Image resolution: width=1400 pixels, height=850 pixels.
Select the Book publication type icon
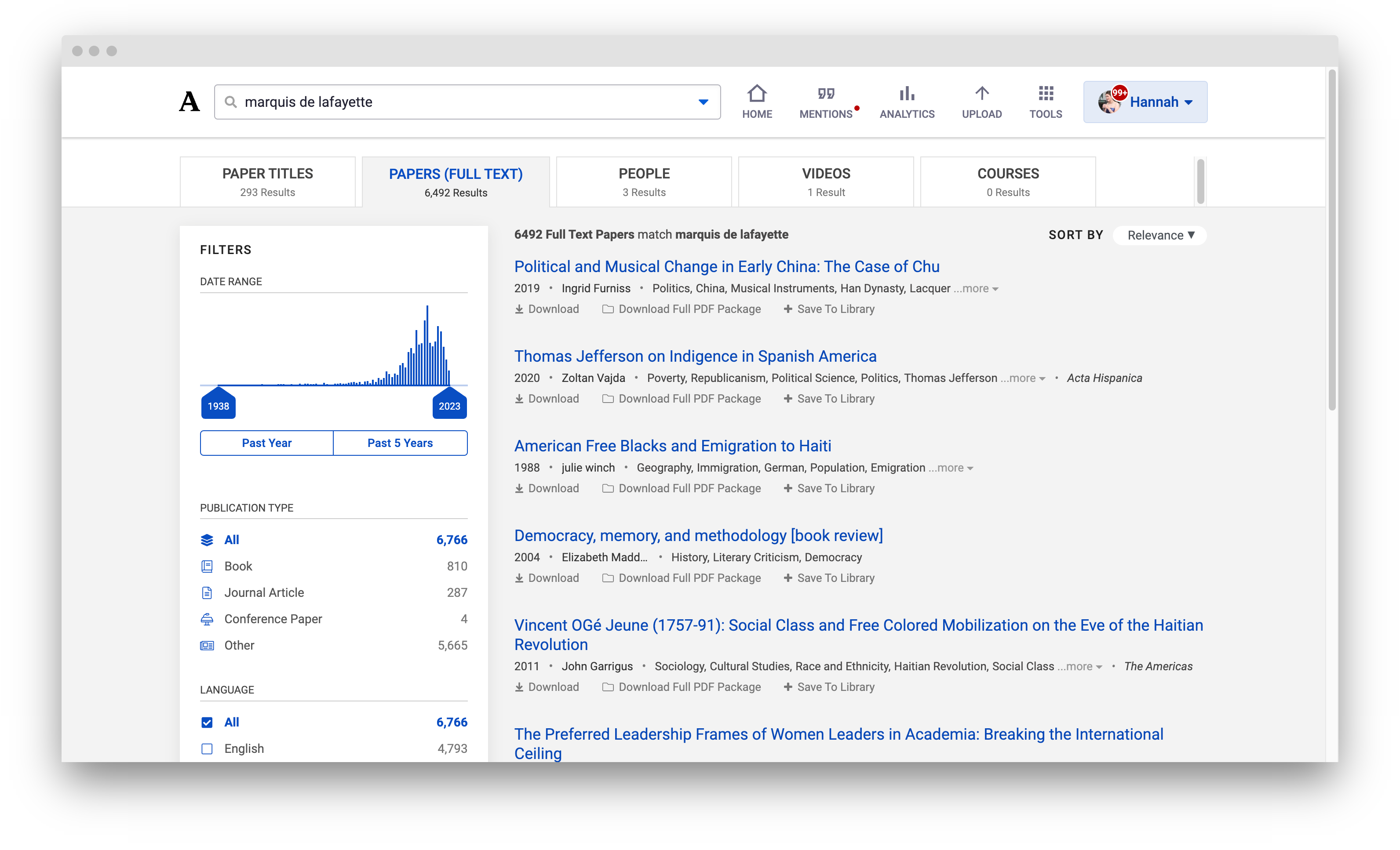coord(207,566)
